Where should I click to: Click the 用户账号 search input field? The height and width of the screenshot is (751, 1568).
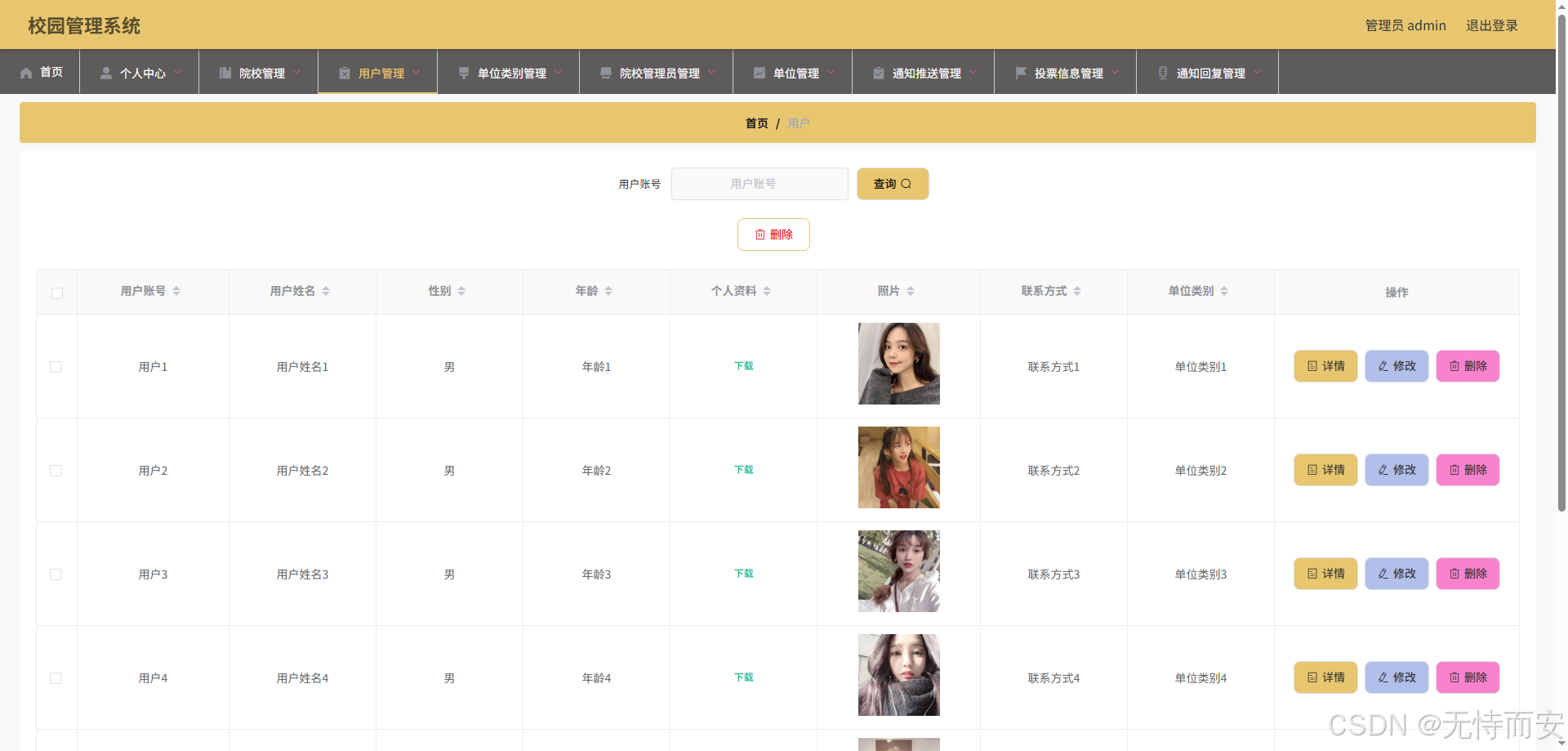(759, 184)
